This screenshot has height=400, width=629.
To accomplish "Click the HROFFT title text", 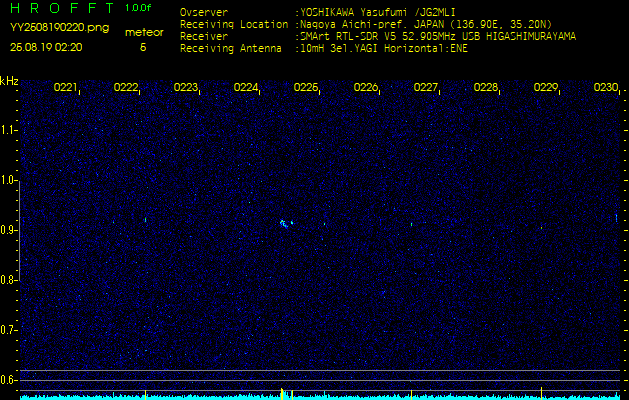I will 63,8.
